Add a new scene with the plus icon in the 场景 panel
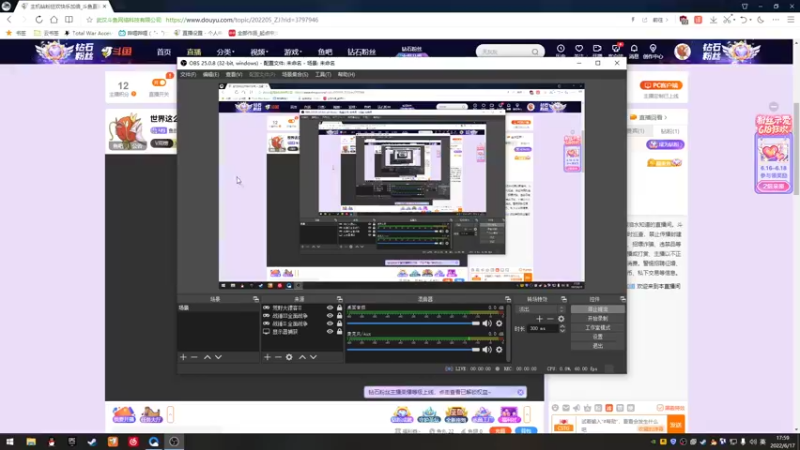The image size is (800, 450). pos(183,357)
